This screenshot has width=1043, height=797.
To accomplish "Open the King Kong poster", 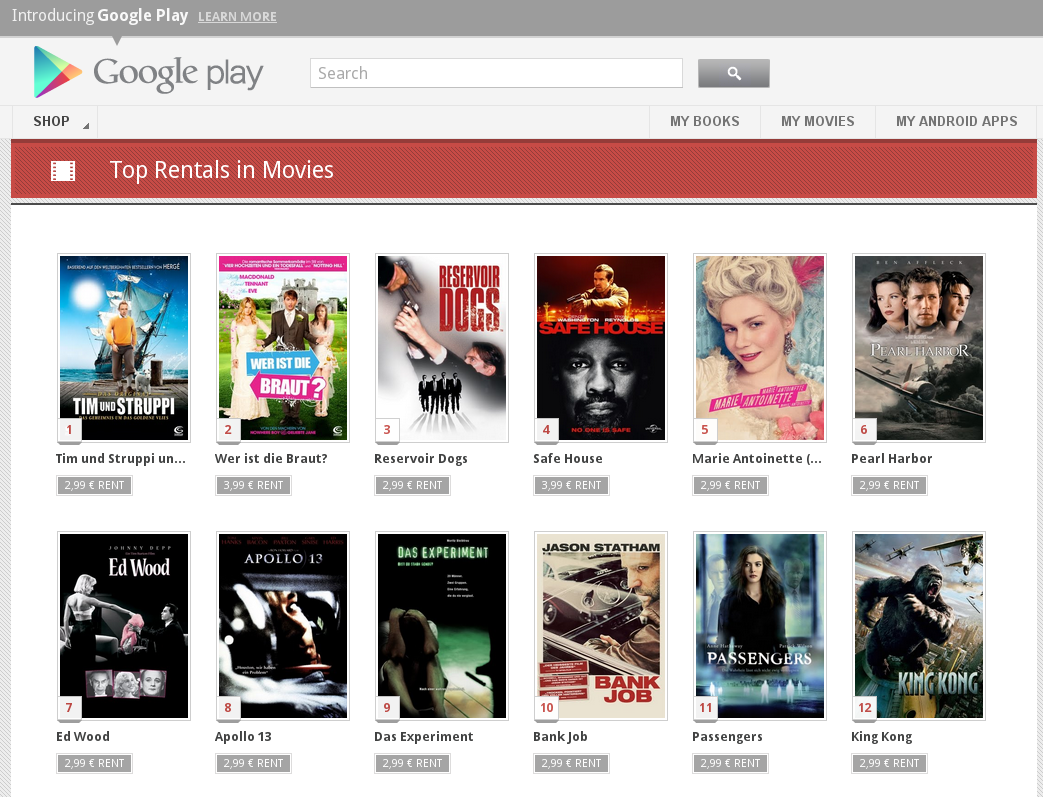I will click(919, 625).
